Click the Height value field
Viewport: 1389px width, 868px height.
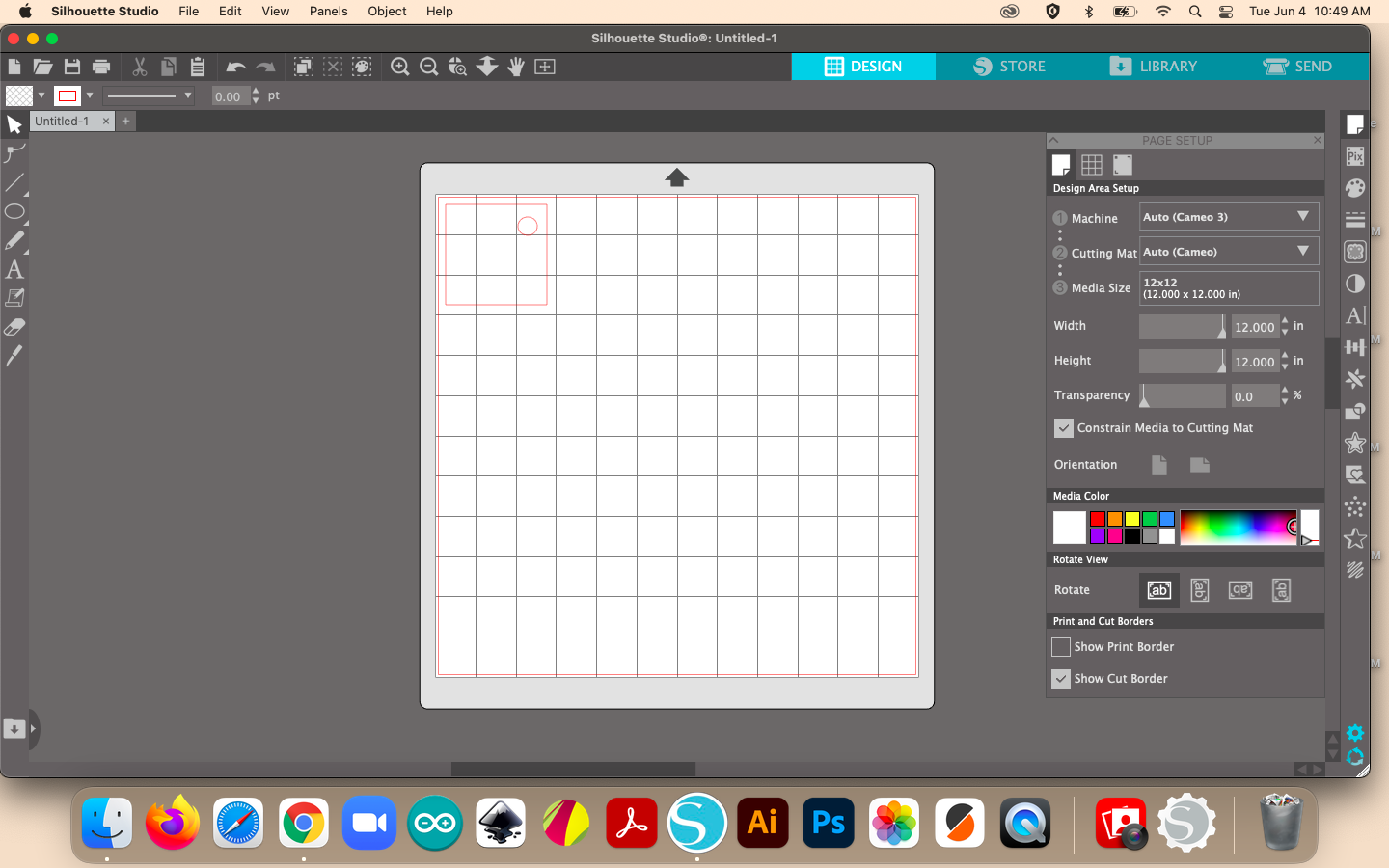click(x=1255, y=362)
